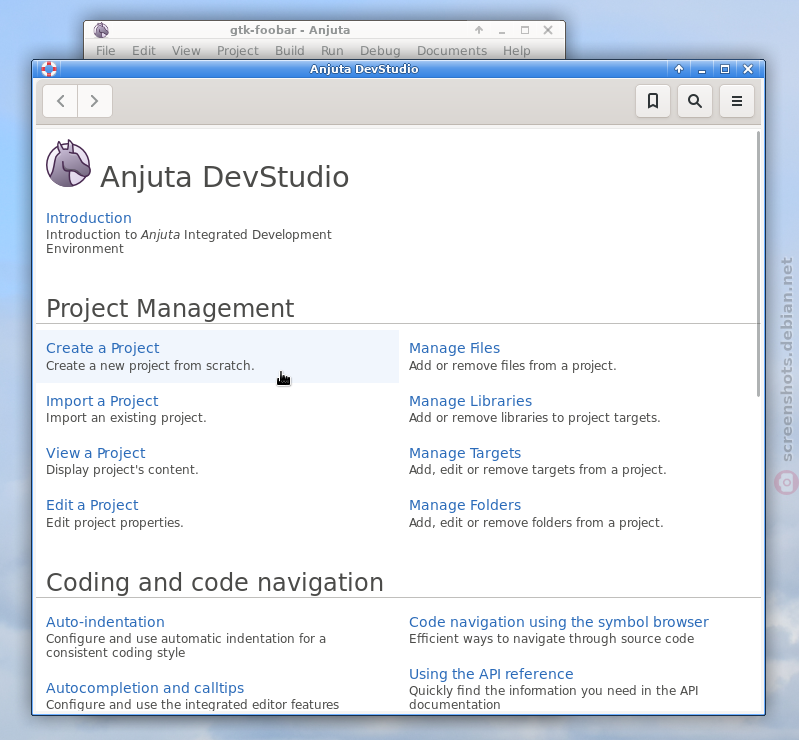
Task: Minimize the gtk-foobar Anjuta window
Action: click(x=502, y=30)
